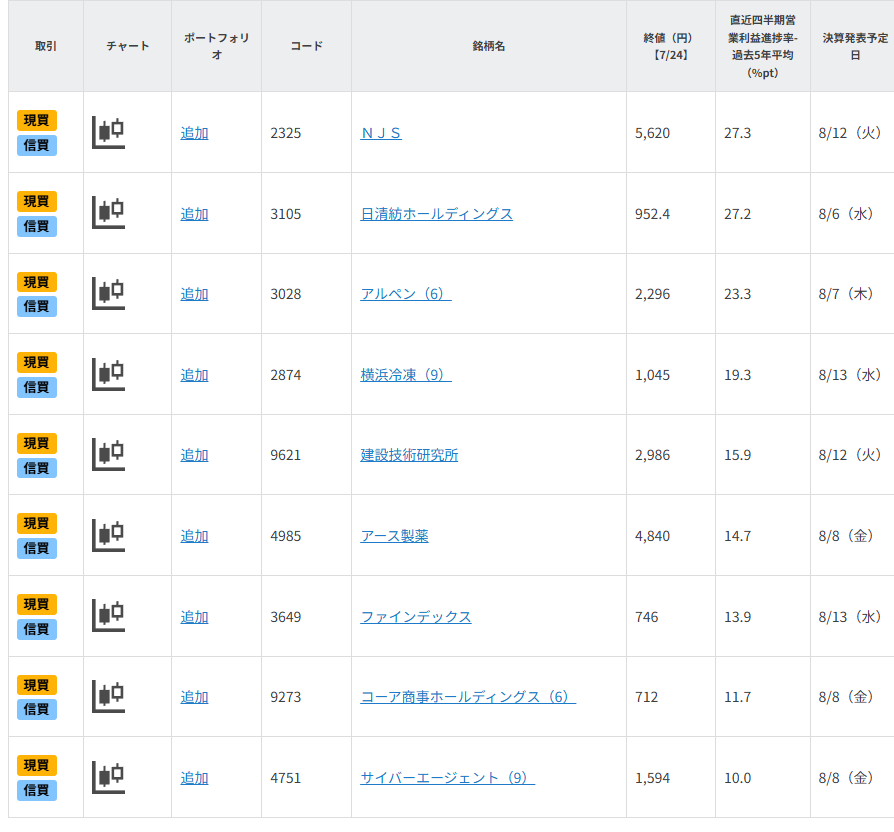The image size is (894, 832).
Task: Click 信買 in the 横浜冷凍 row
Action: pyautogui.click(x=37, y=387)
